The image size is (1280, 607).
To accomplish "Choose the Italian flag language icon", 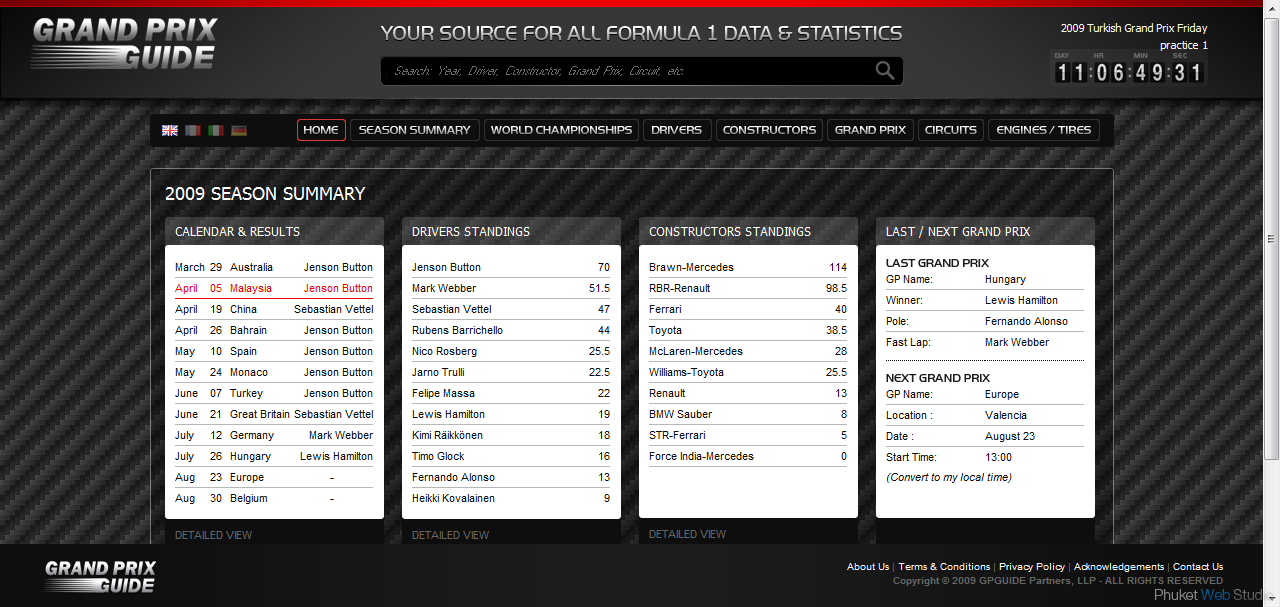I will coord(216,130).
